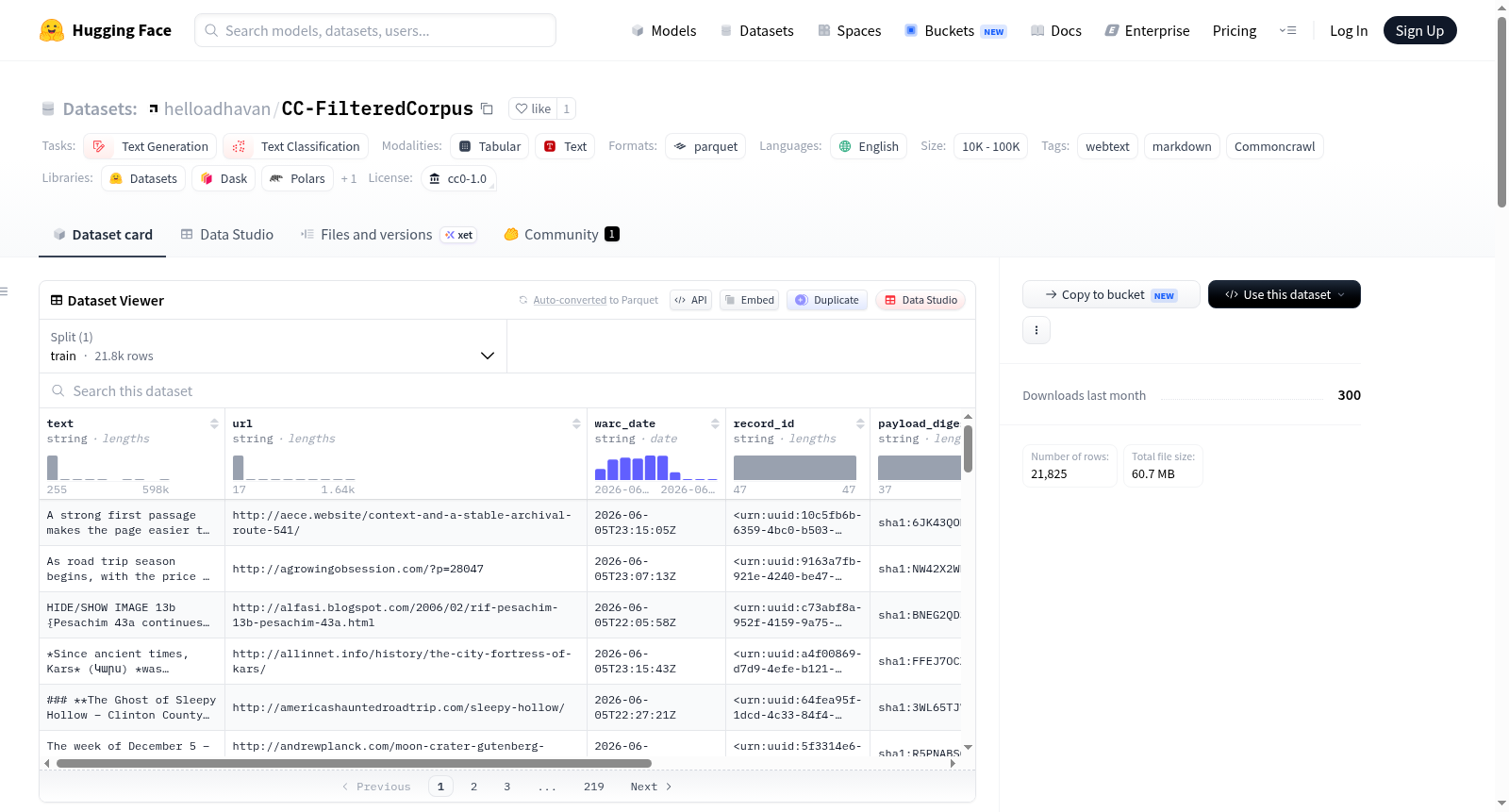Click the Text Classification task tag
The image size is (1509, 812).
point(296,146)
